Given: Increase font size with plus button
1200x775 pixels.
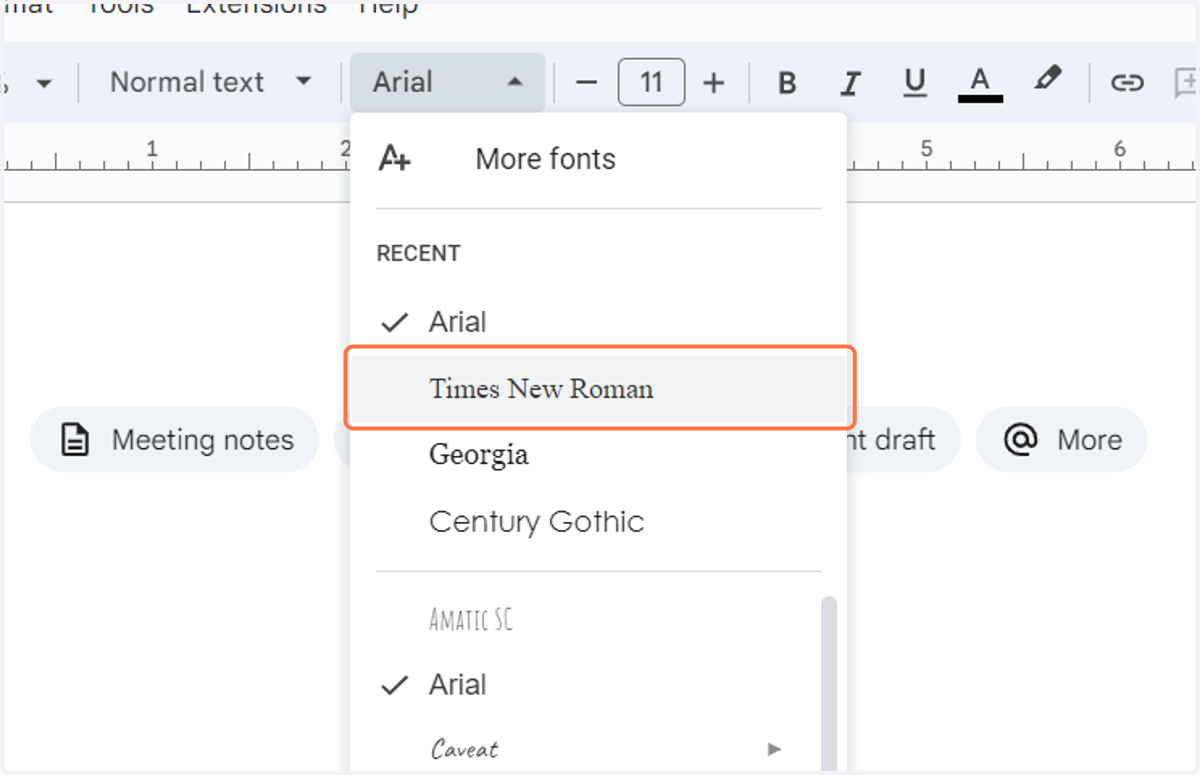Looking at the screenshot, I should tap(713, 83).
